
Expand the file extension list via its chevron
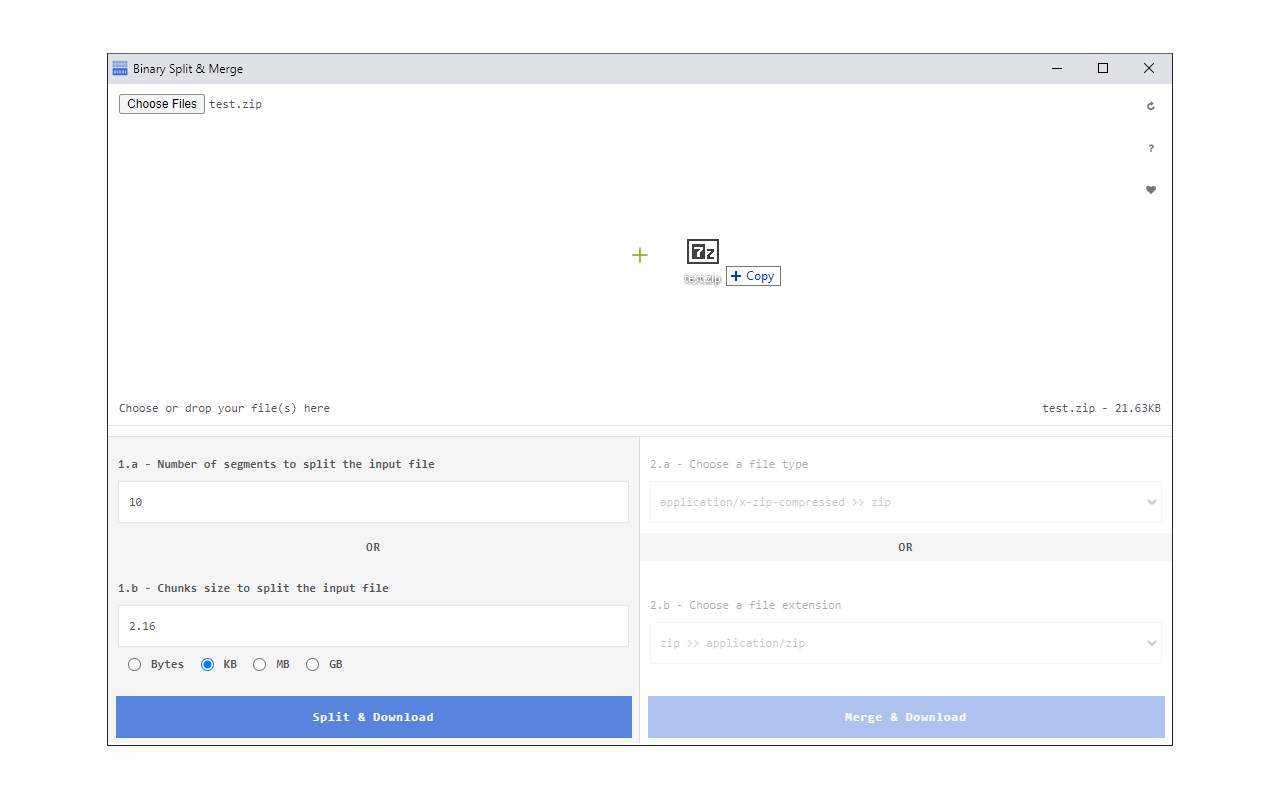click(x=1152, y=643)
